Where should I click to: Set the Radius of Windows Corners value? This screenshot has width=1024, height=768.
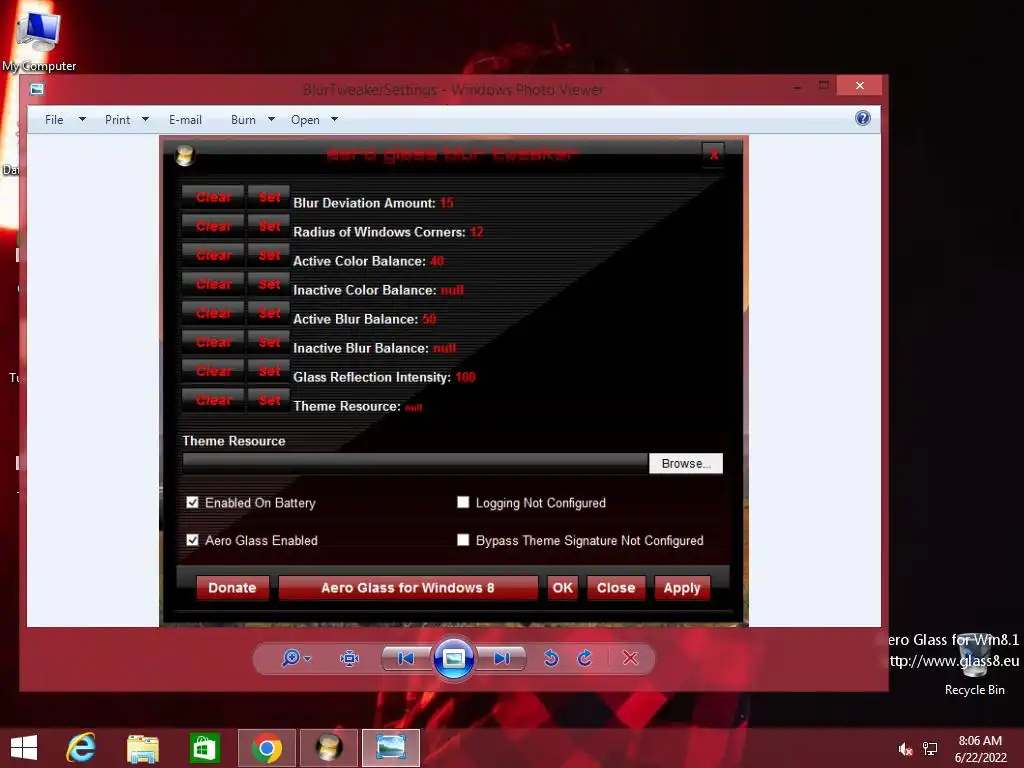pos(269,226)
